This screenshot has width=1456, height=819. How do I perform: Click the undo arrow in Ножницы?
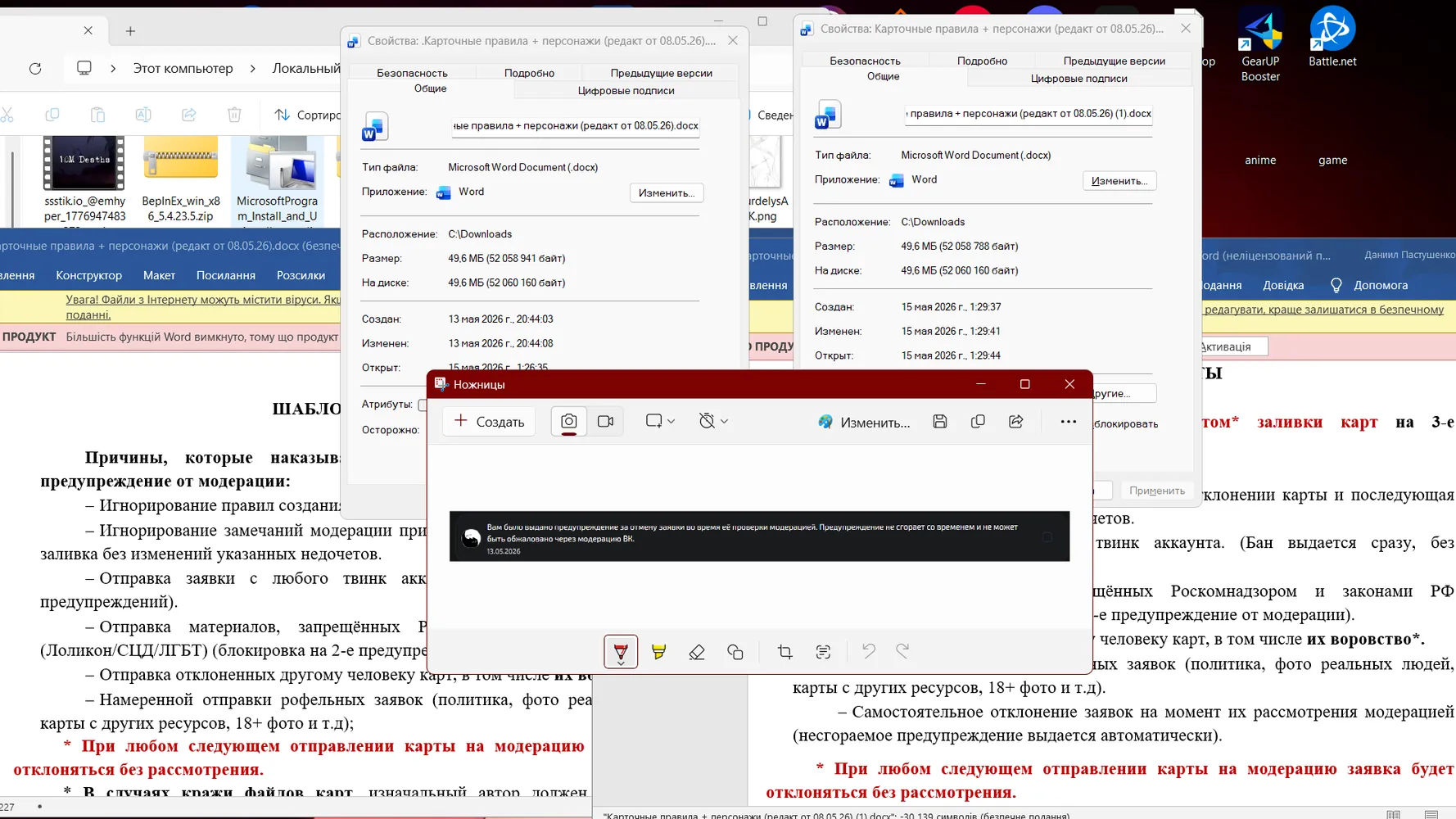coord(868,651)
